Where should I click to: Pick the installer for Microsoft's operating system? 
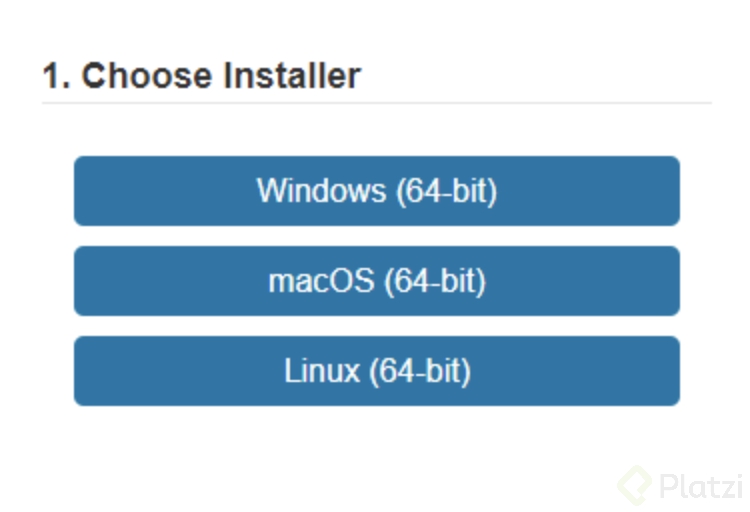[376, 191]
